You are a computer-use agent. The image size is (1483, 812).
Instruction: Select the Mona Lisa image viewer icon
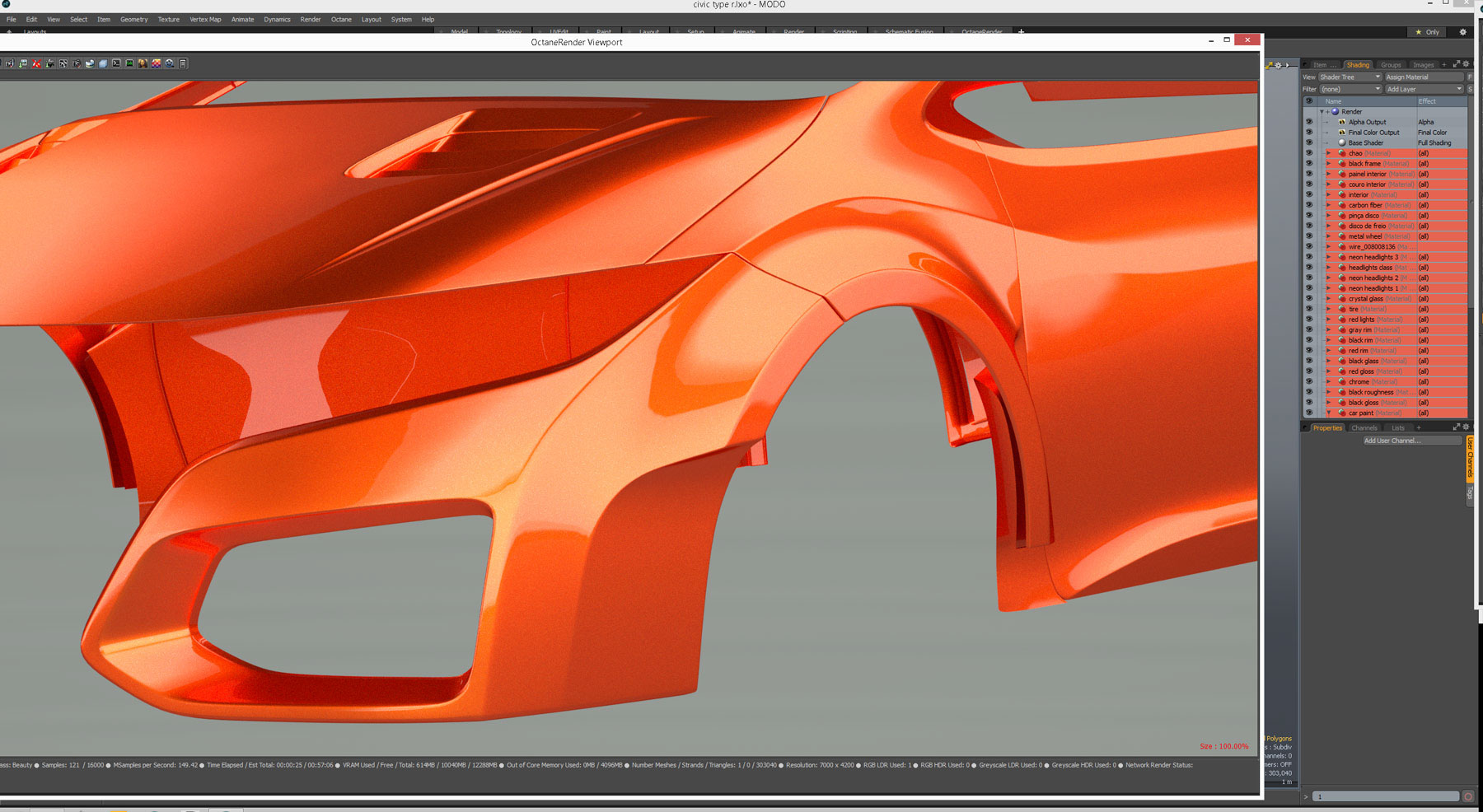[143, 63]
